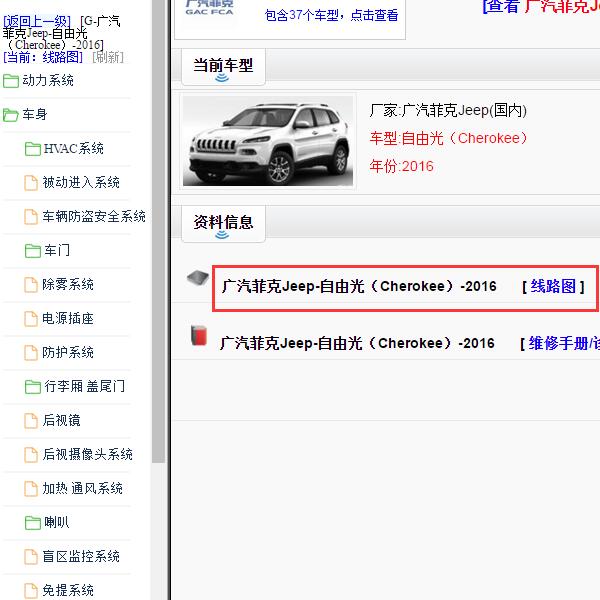Select 车身 tree label

[35, 114]
